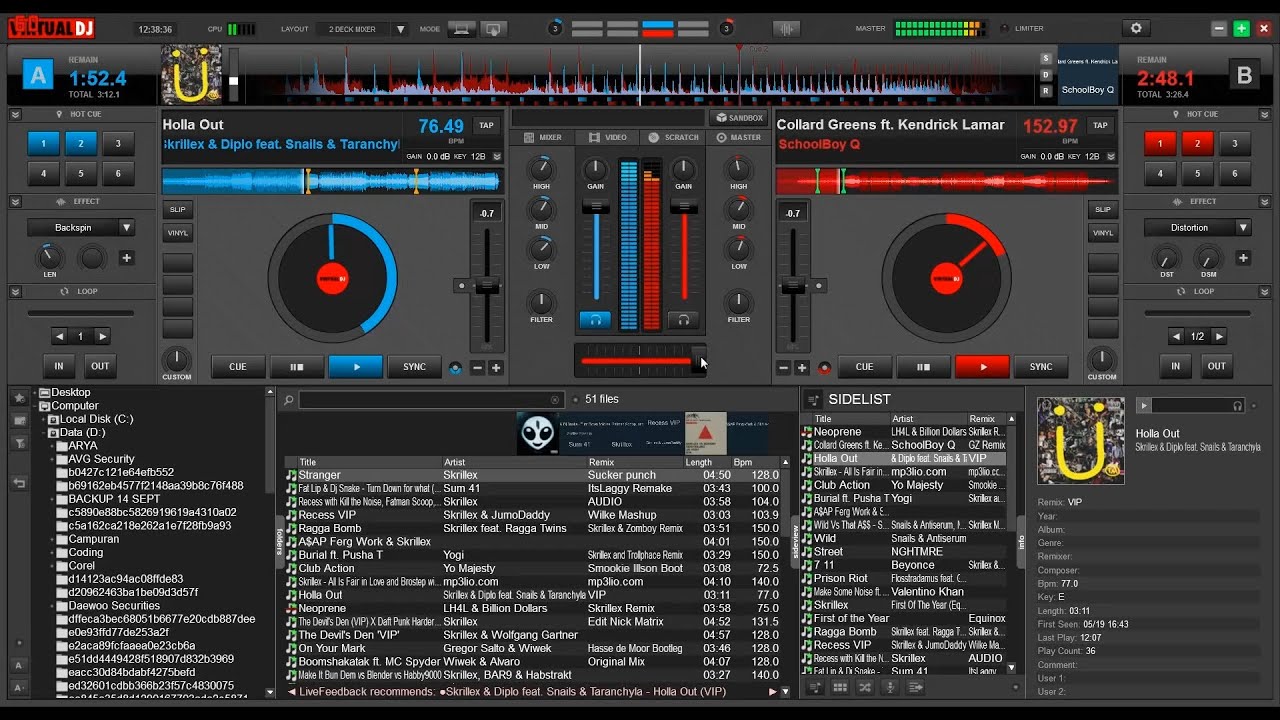The height and width of the screenshot is (720, 1280).
Task: Click deck A loop IN button
Action: (x=59, y=366)
